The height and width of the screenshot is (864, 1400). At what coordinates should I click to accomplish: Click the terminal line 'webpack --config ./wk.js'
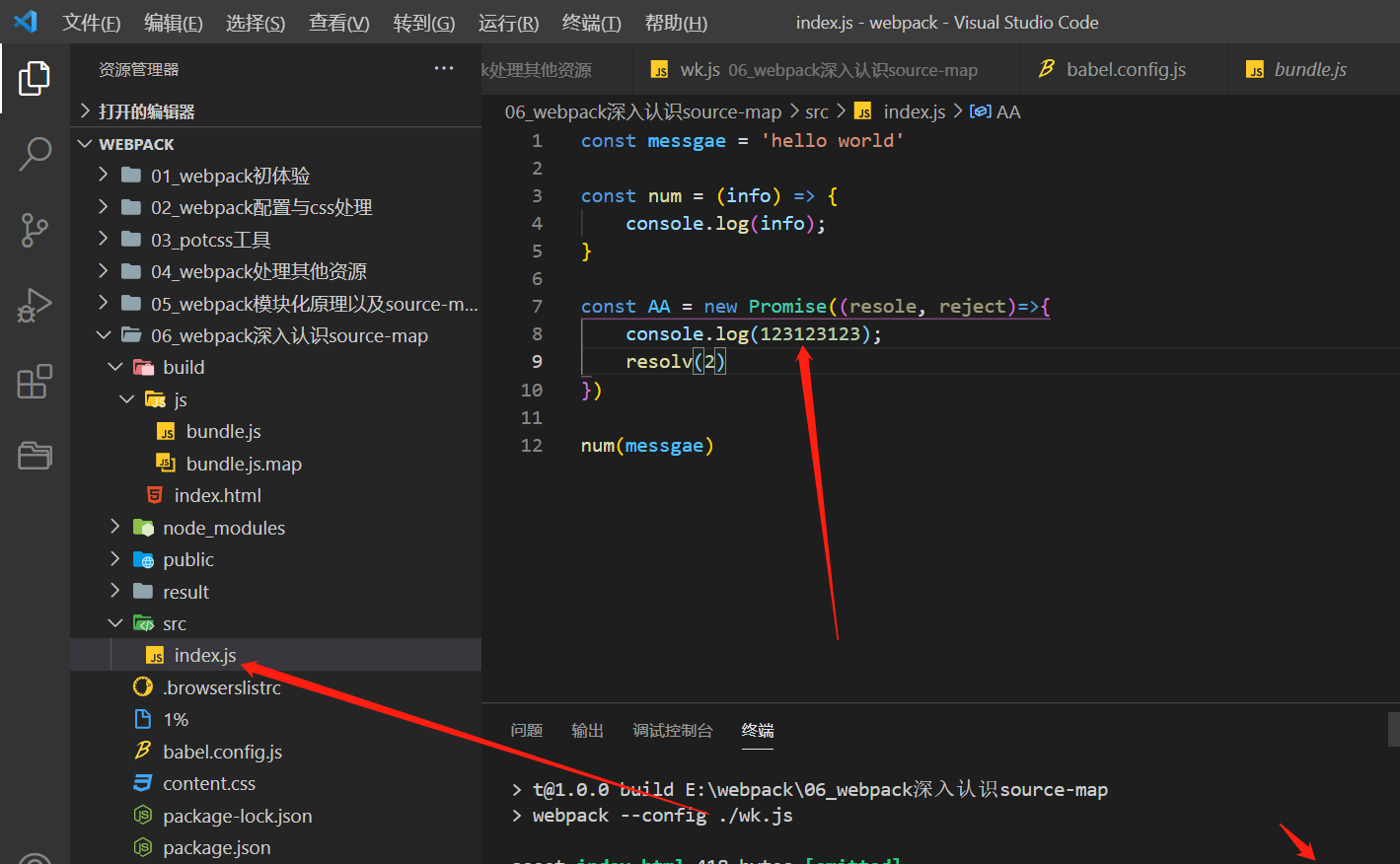(x=663, y=816)
